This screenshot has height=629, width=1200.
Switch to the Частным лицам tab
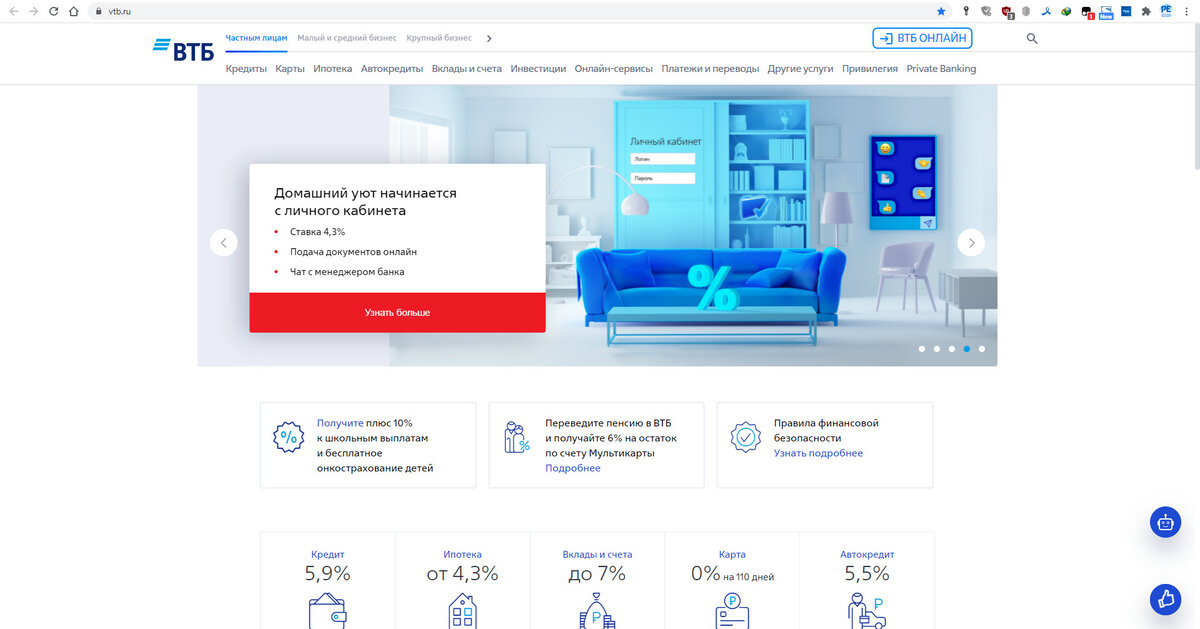click(x=256, y=38)
